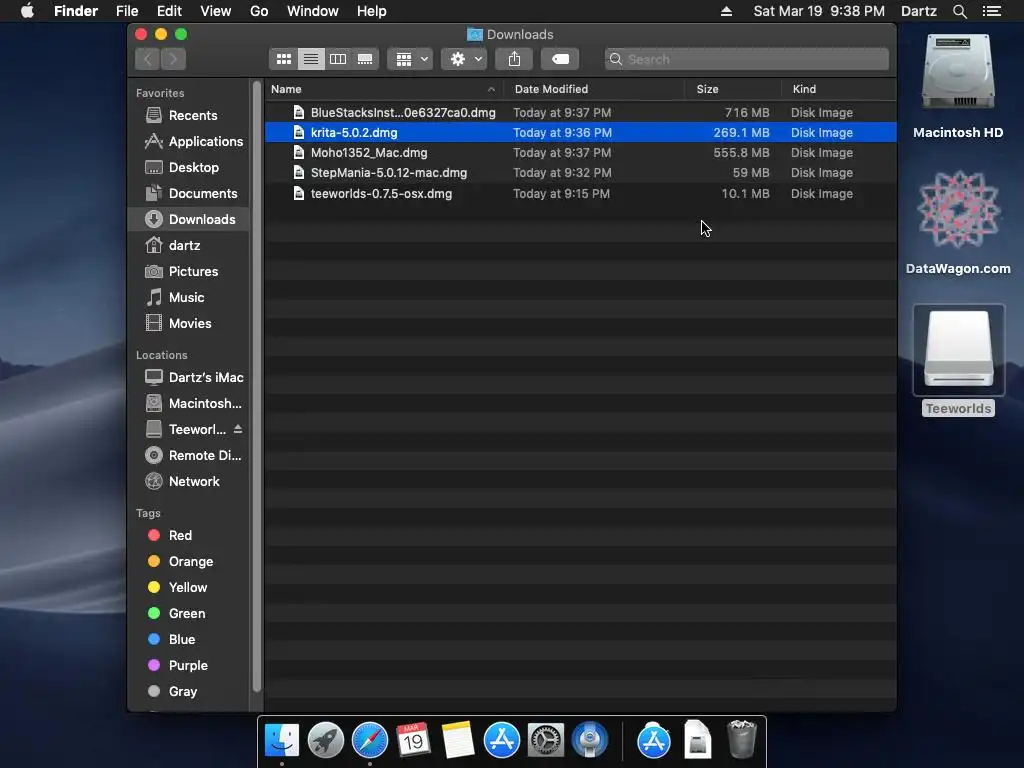The image size is (1024, 768).
Task: Filter by the Orange tag
Action: pyautogui.click(x=188, y=562)
